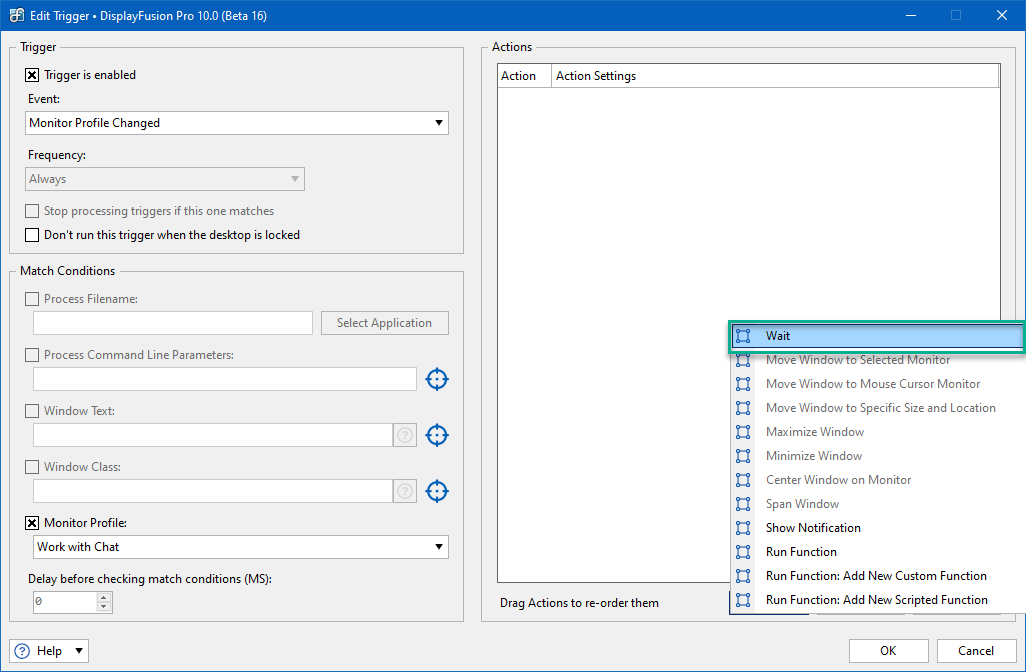Click the Action column header

click(x=525, y=76)
